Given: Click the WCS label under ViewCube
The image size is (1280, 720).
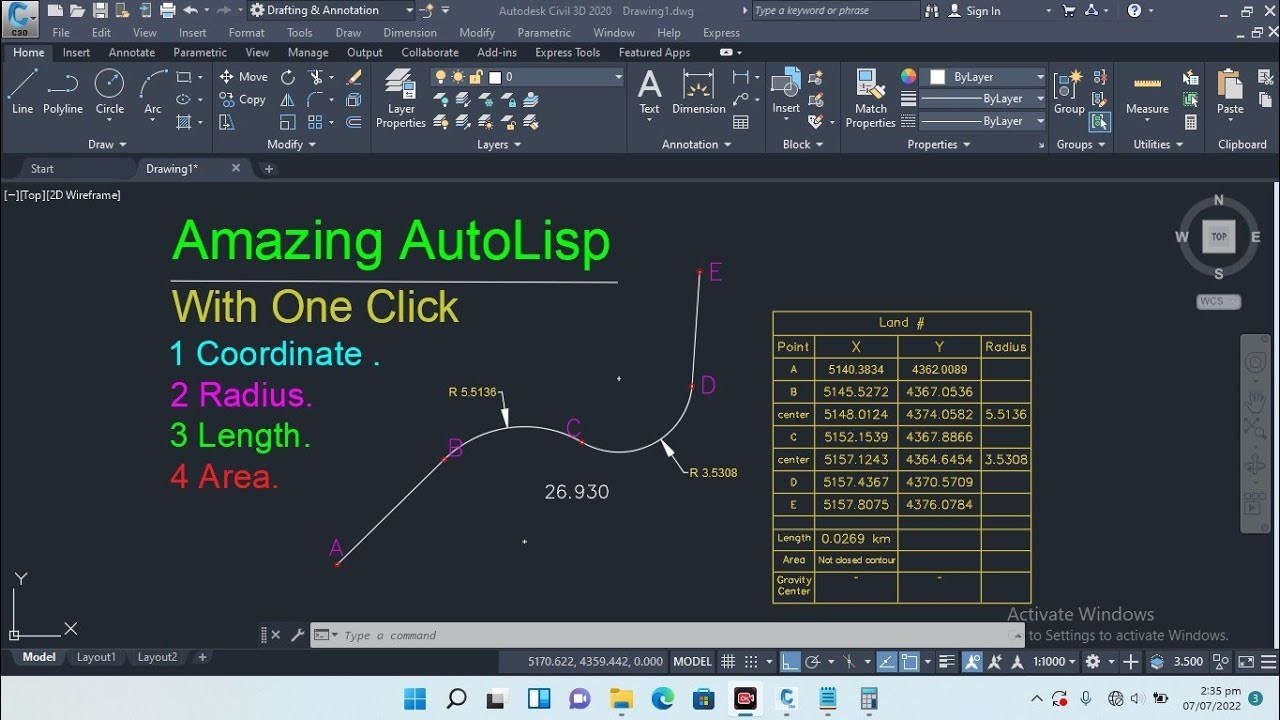Looking at the screenshot, I should [x=1218, y=301].
